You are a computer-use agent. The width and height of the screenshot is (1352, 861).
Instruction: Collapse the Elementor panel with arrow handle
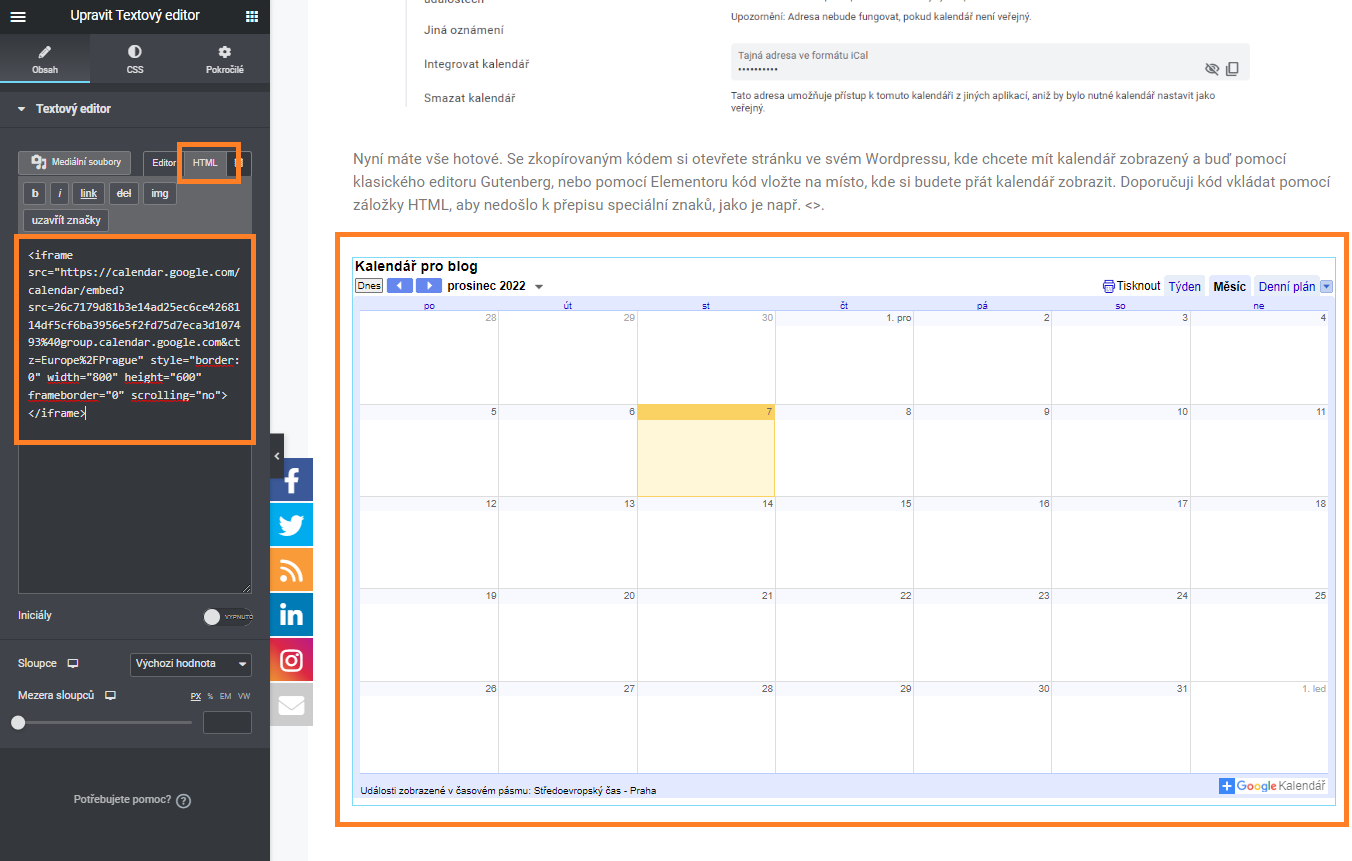coord(277,455)
